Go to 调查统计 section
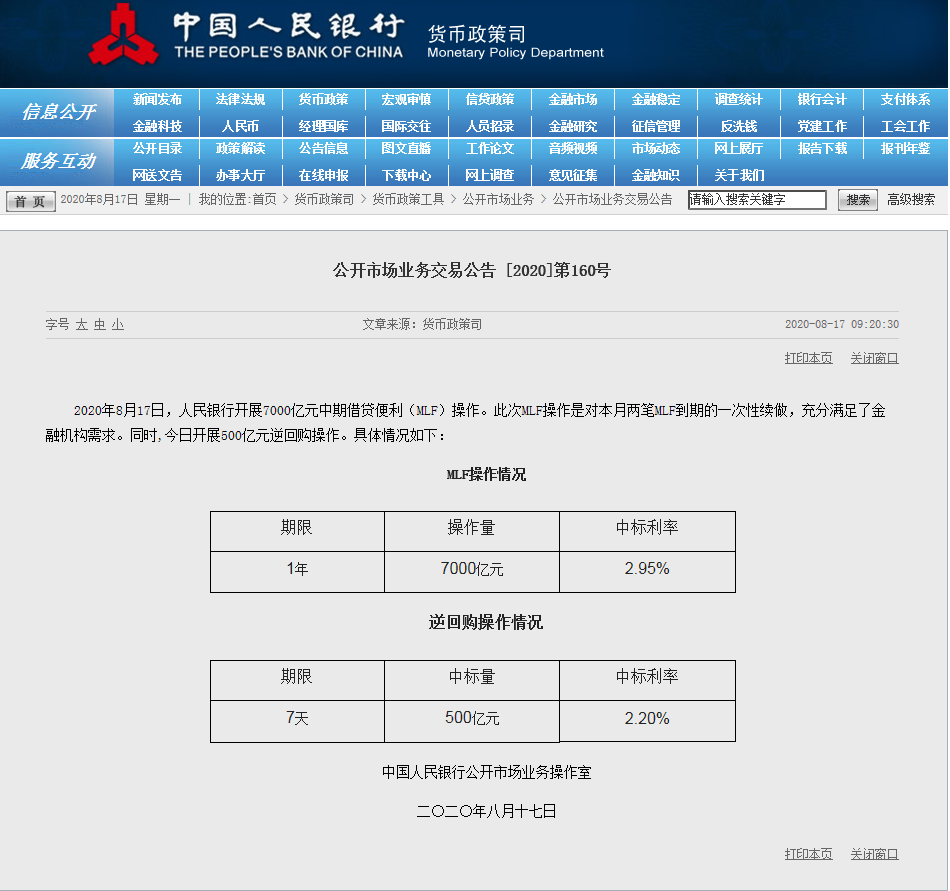The height and width of the screenshot is (891, 950). 738,100
